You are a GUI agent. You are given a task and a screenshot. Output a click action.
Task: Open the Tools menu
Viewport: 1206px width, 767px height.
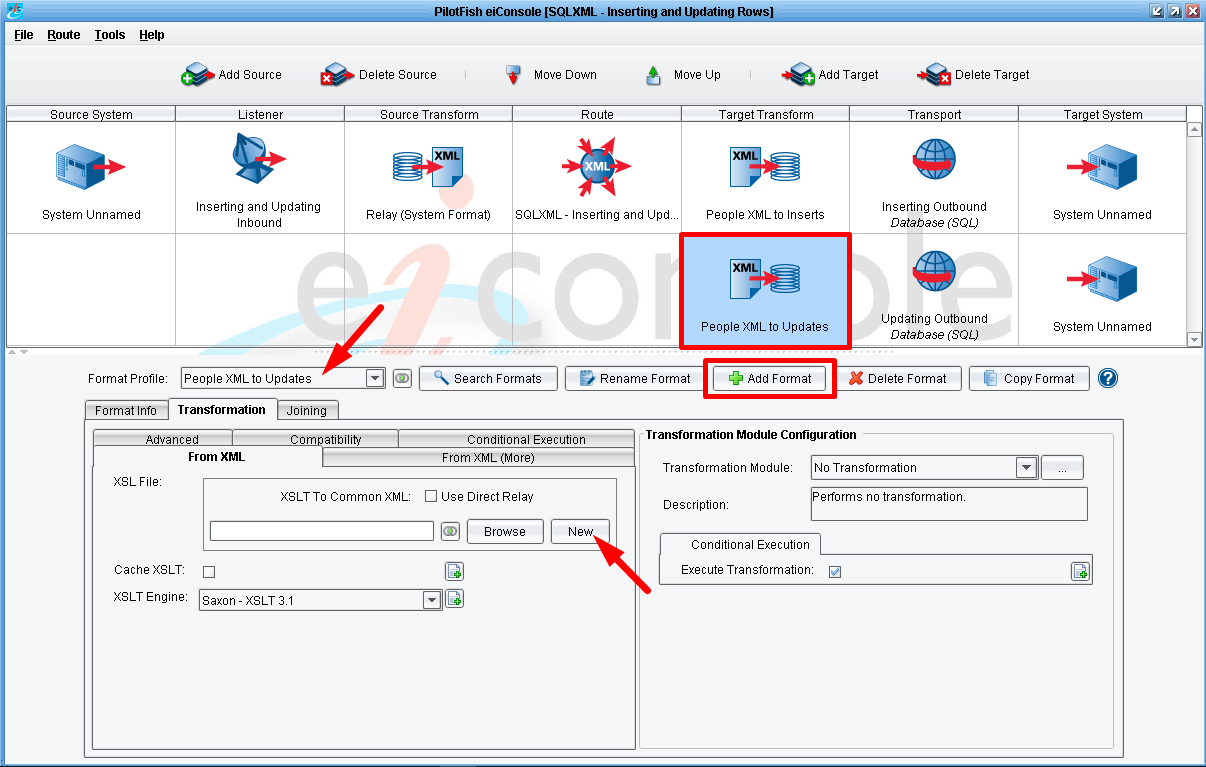click(110, 35)
